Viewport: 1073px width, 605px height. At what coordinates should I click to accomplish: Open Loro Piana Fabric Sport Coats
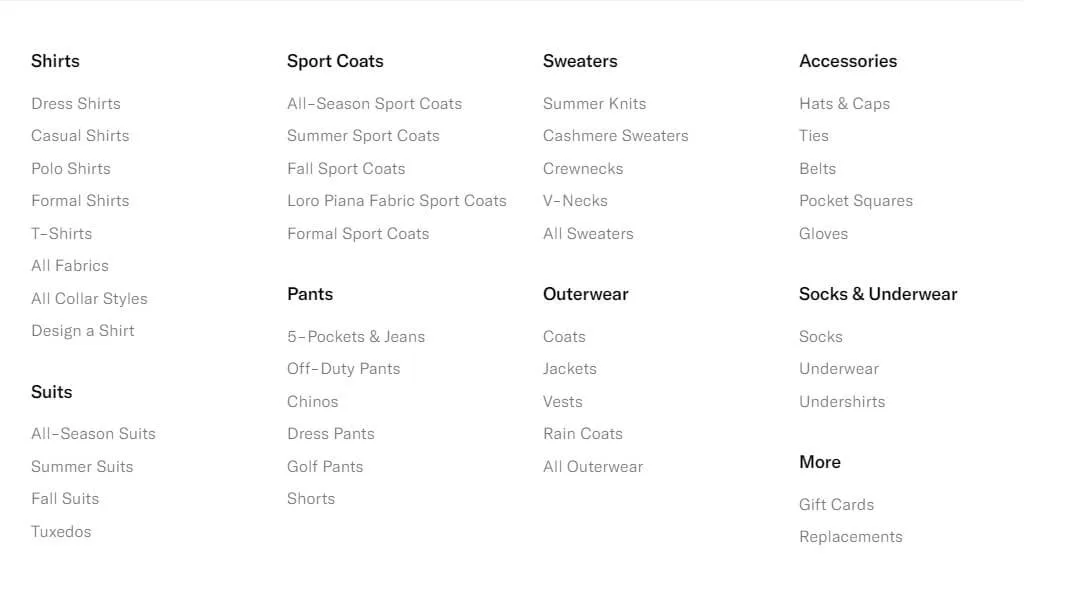(x=396, y=200)
